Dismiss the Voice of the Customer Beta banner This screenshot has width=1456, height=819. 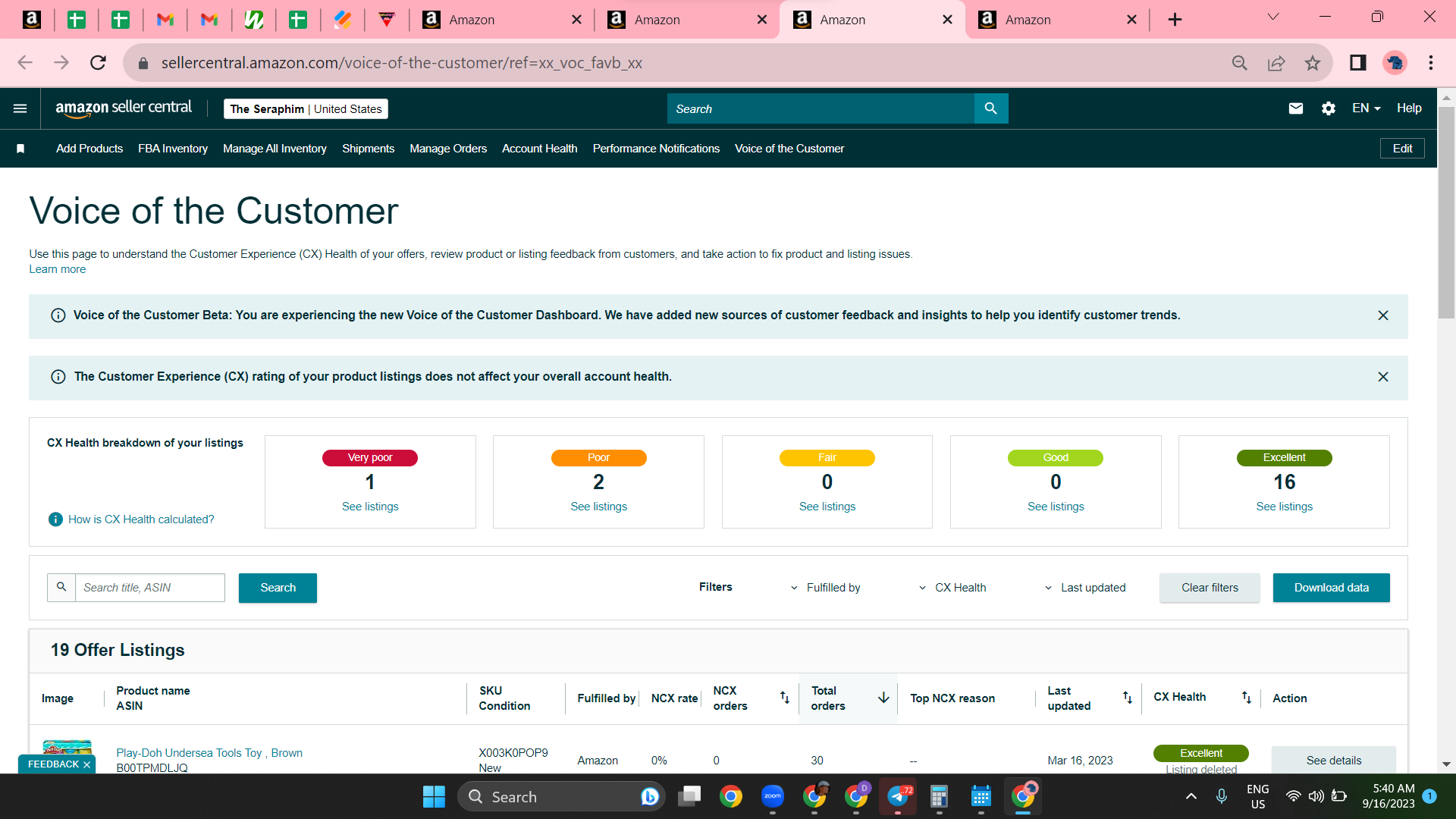[x=1383, y=315]
